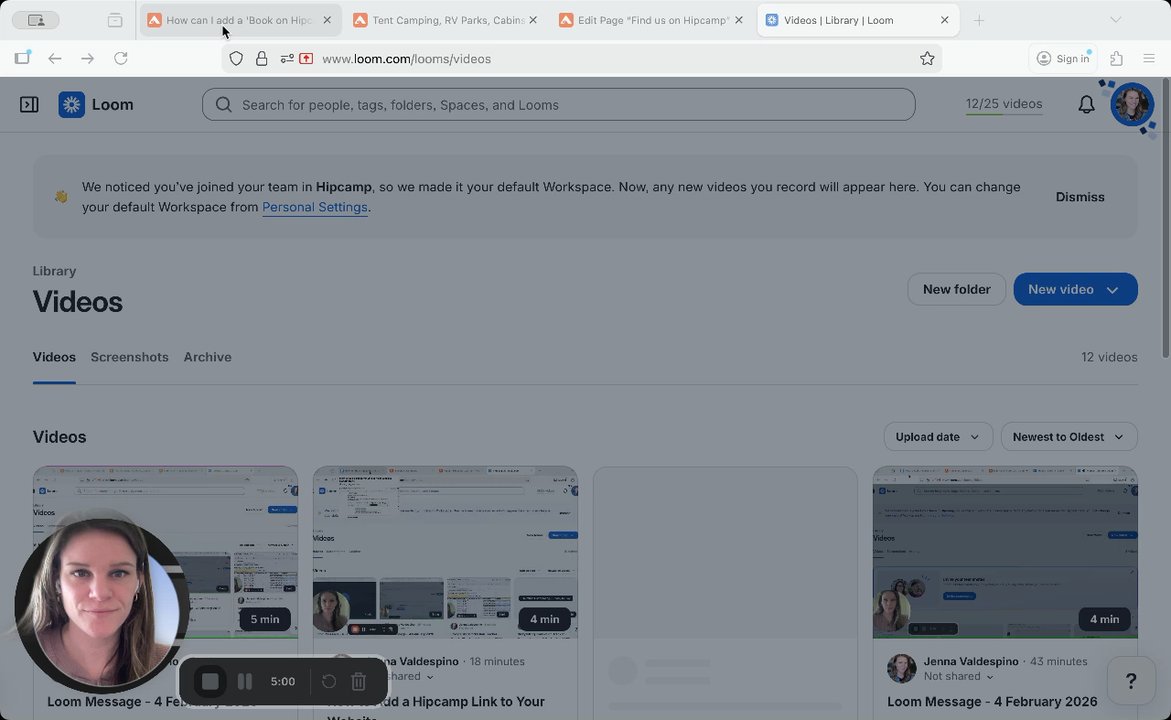
Task: Open the help question mark button
Action: 1131,680
